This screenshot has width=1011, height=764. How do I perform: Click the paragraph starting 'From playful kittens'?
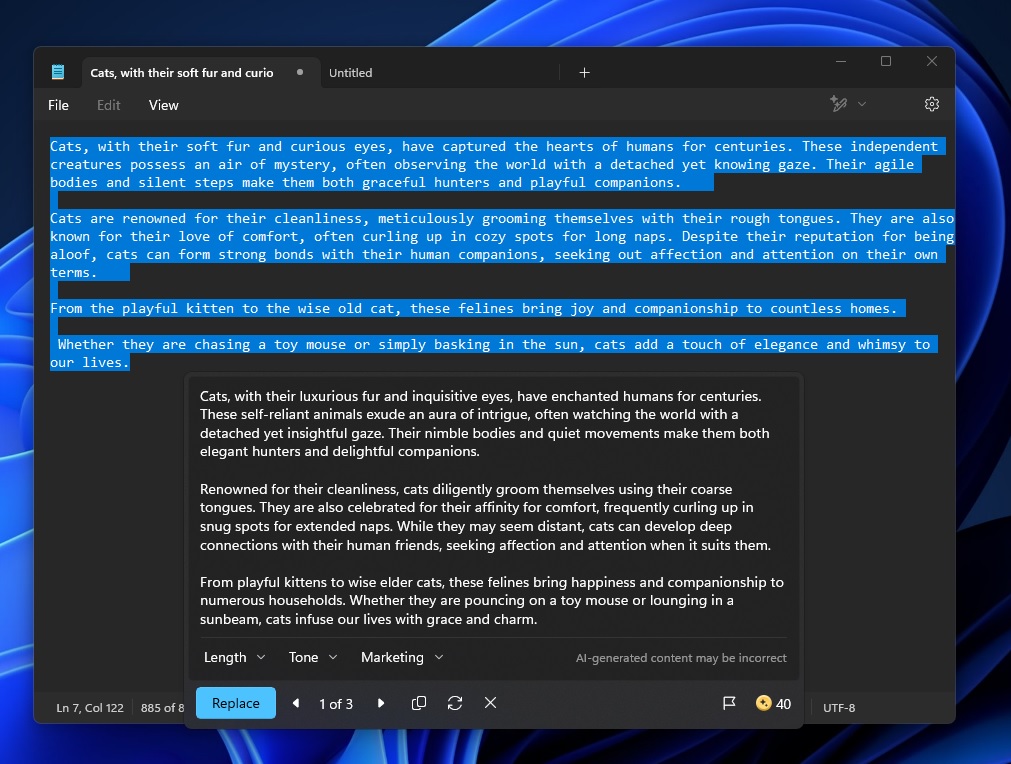[492, 600]
